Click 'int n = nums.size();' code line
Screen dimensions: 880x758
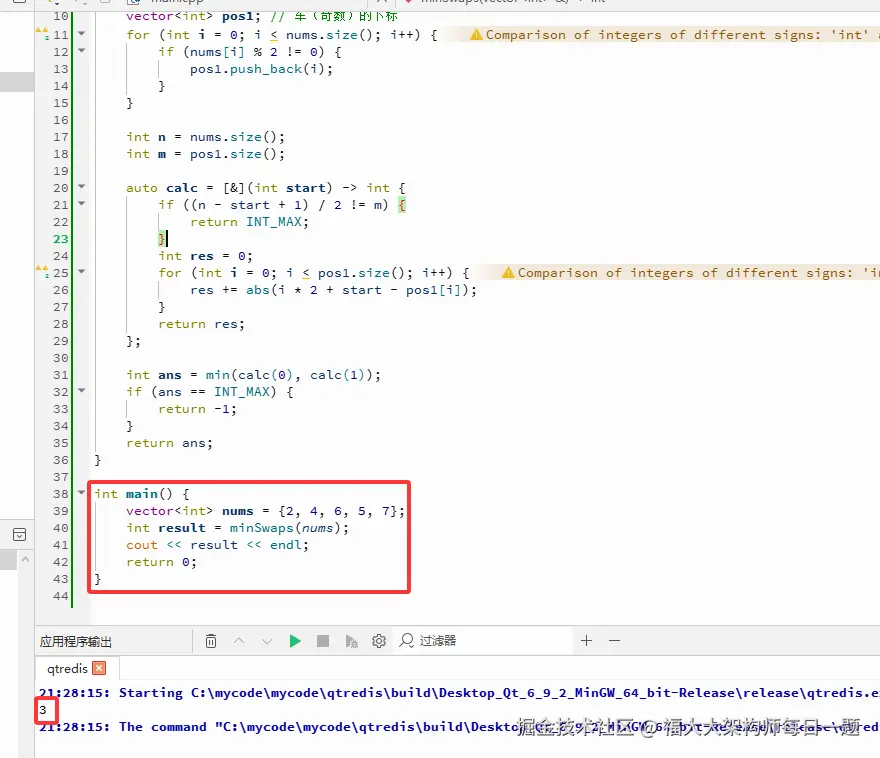pyautogui.click(x=205, y=137)
